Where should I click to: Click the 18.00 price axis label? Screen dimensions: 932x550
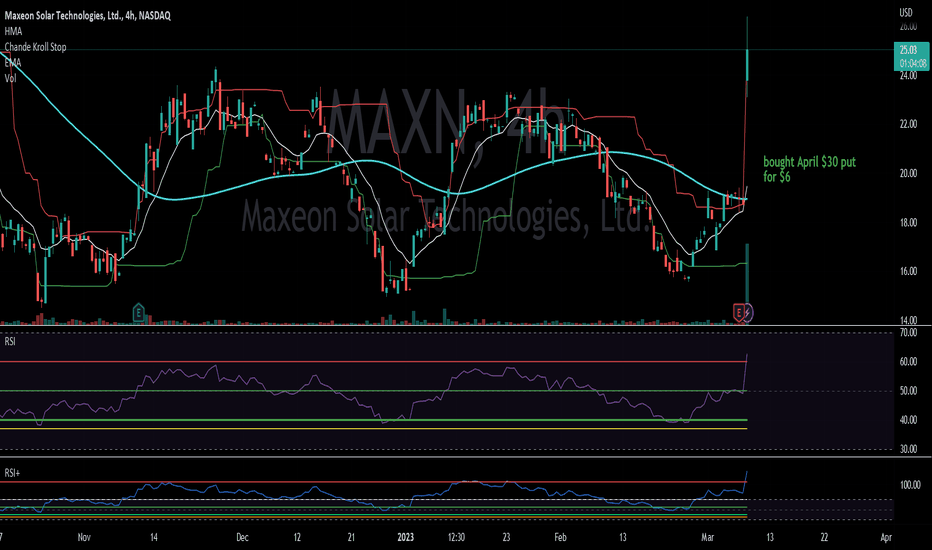pos(908,222)
